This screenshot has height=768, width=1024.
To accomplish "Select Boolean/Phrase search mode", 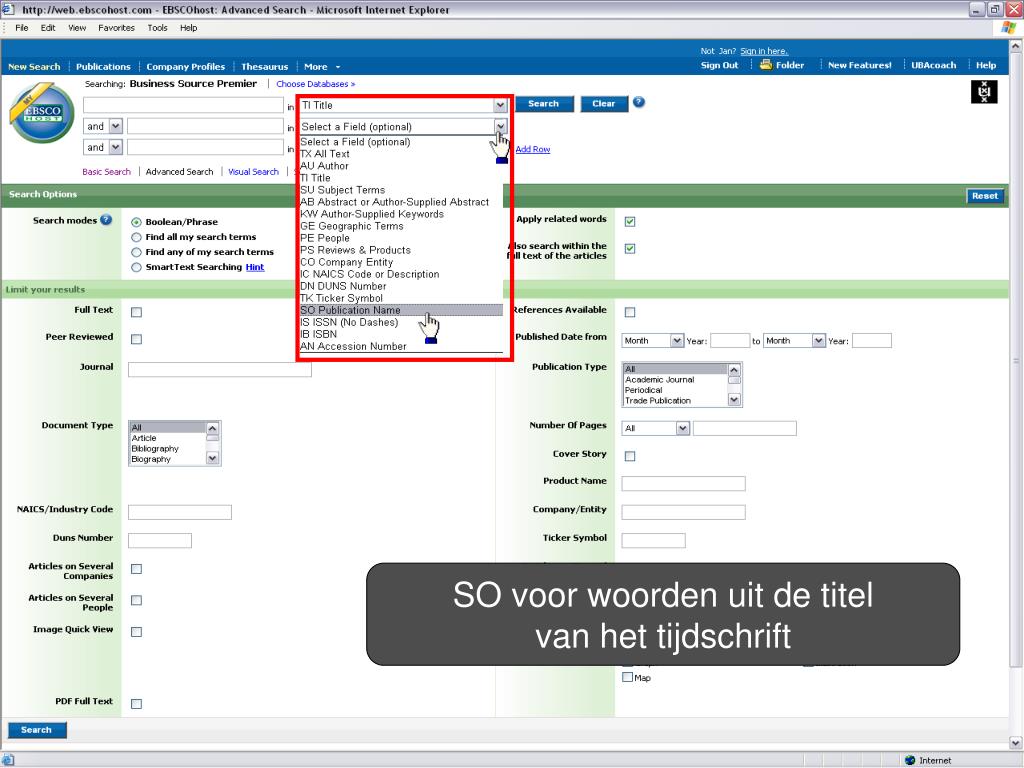I will click(x=136, y=222).
